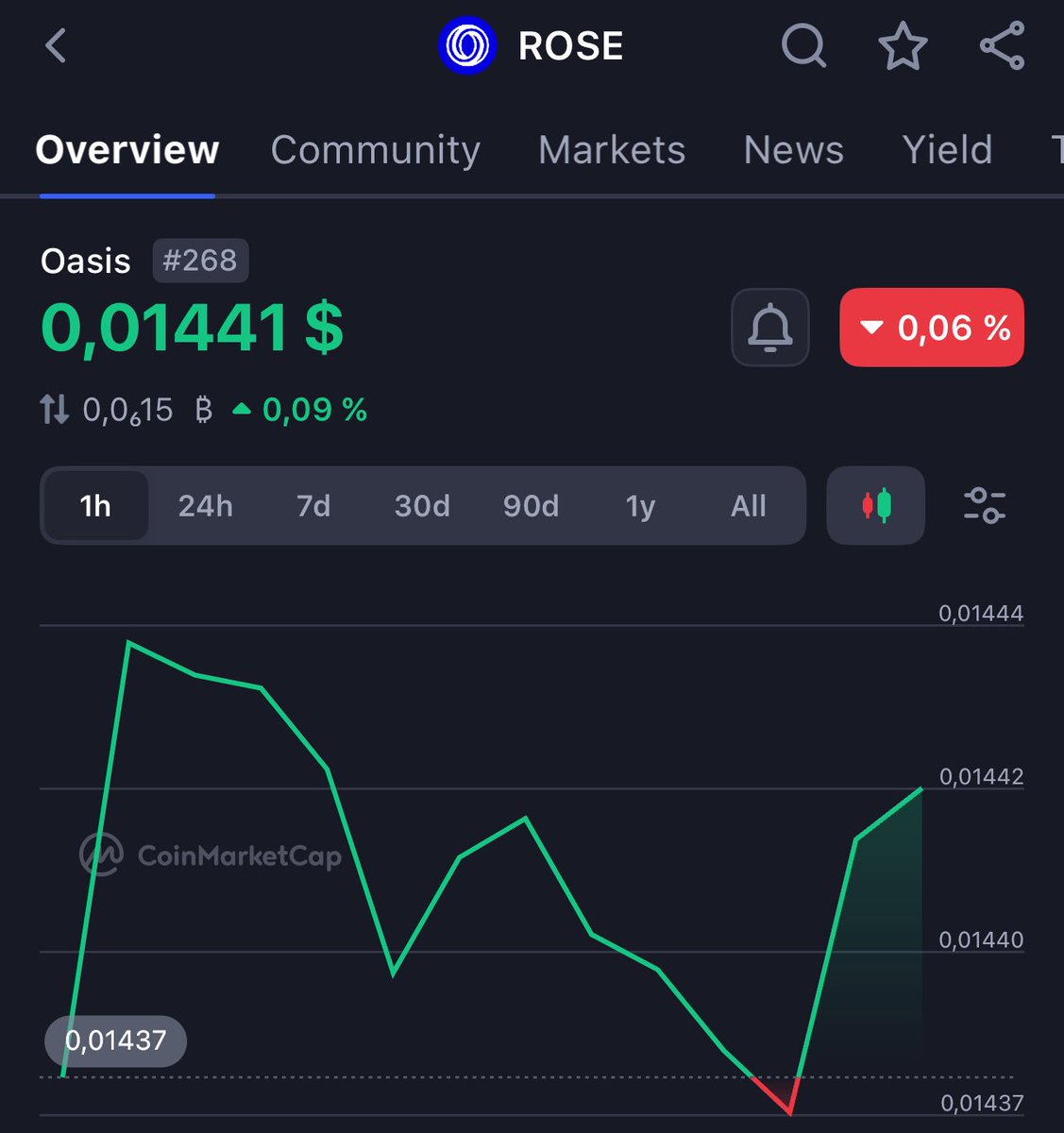Tap the 0,01437 label on the right axis

coord(983,1103)
